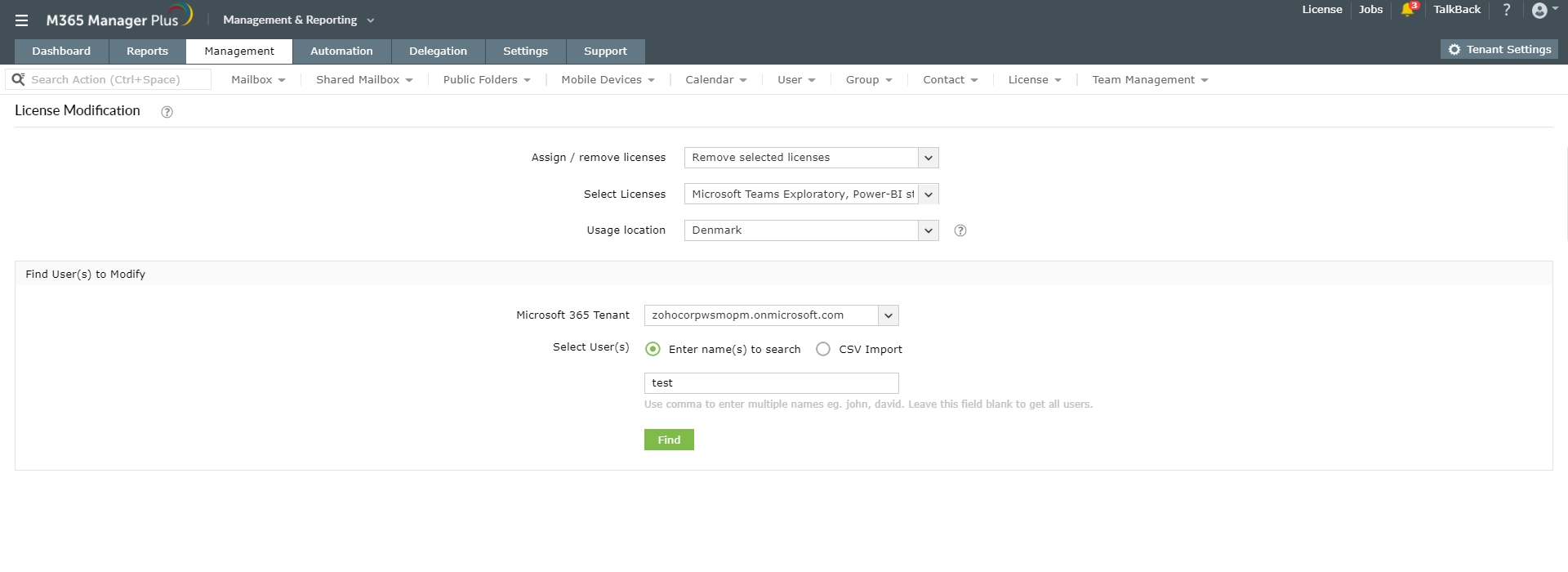Switch to the Dashboard tab
Viewport: 1568px width, 572px height.
point(61,51)
